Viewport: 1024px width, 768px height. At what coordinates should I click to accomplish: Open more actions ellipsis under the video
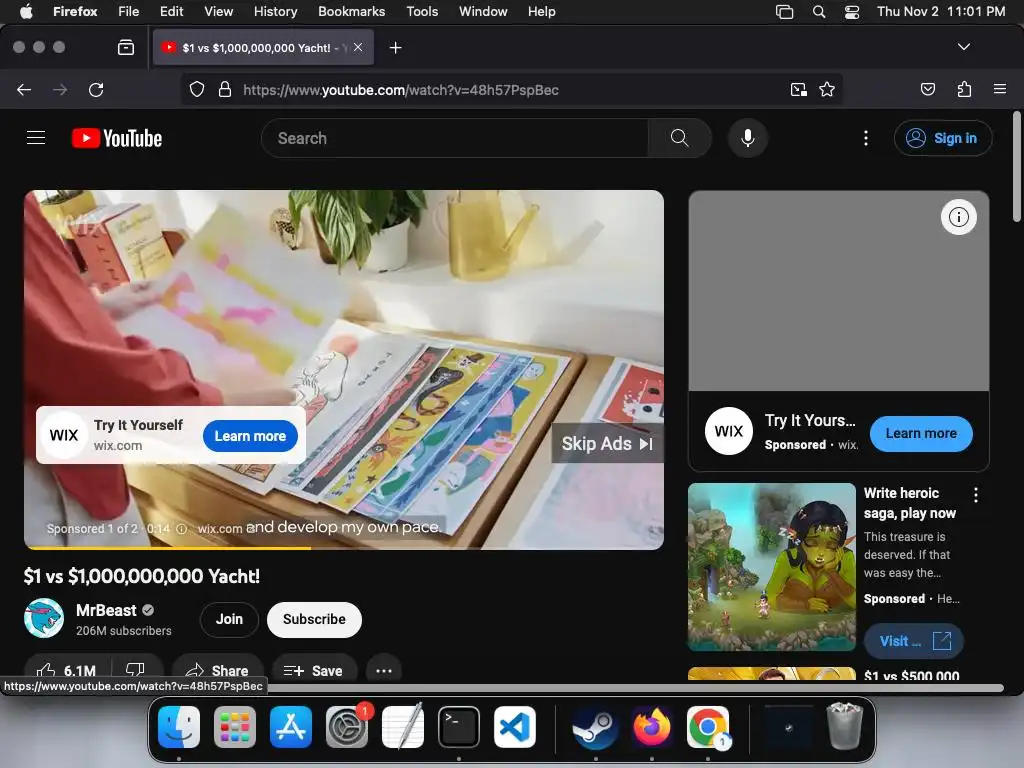384,671
